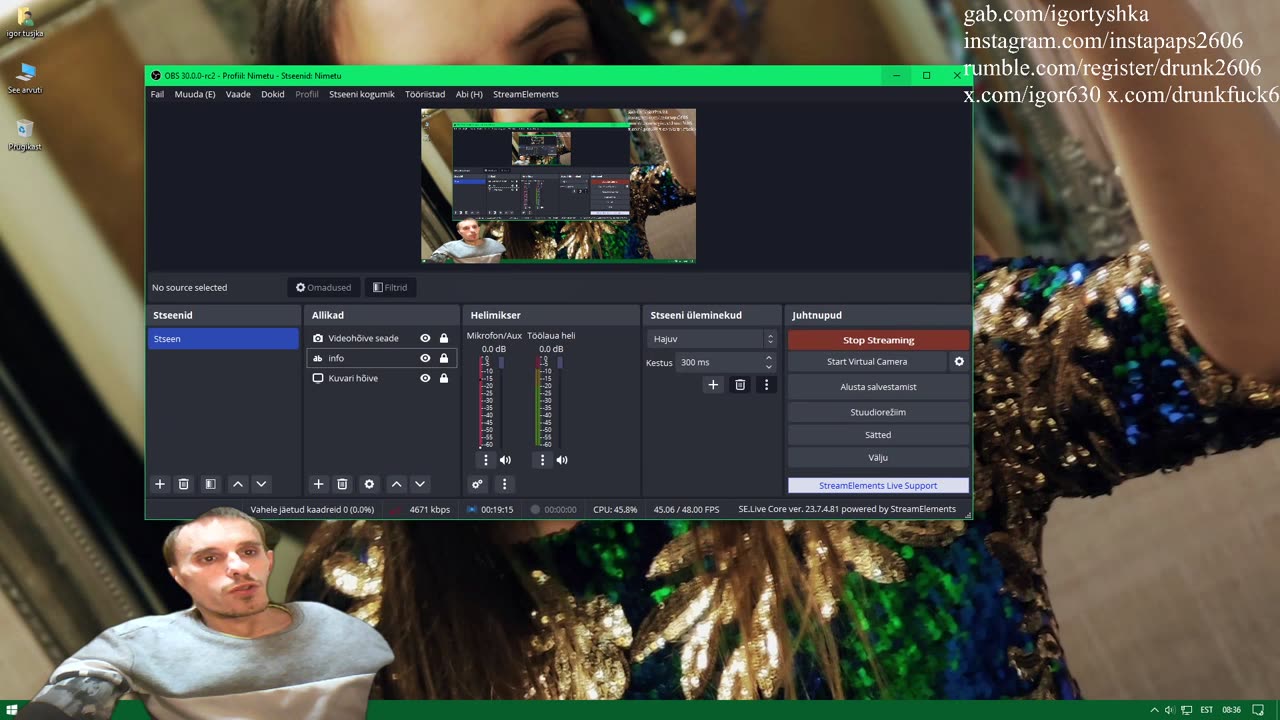Delete the selected source with trash icon
Viewport: 1280px width, 720px height.
coord(342,484)
